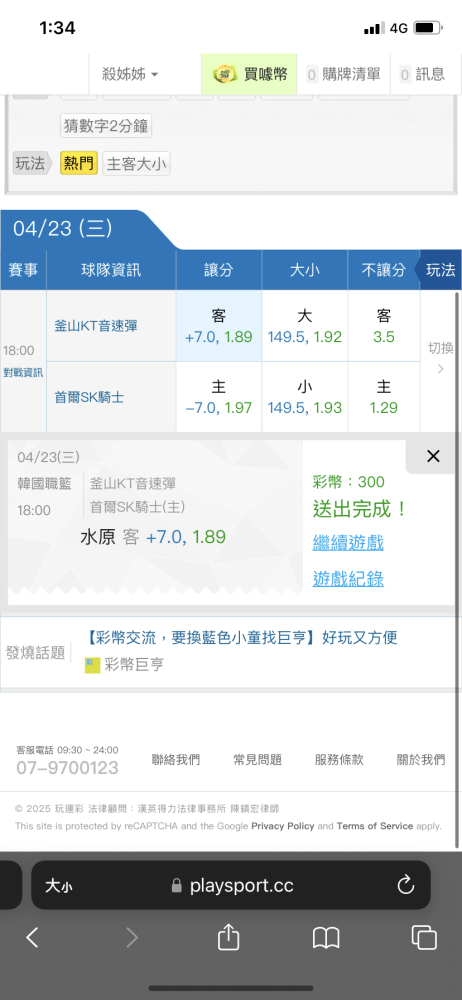Select the 熱門 play-type filter
Screen dimensions: 462x1000
[78, 164]
